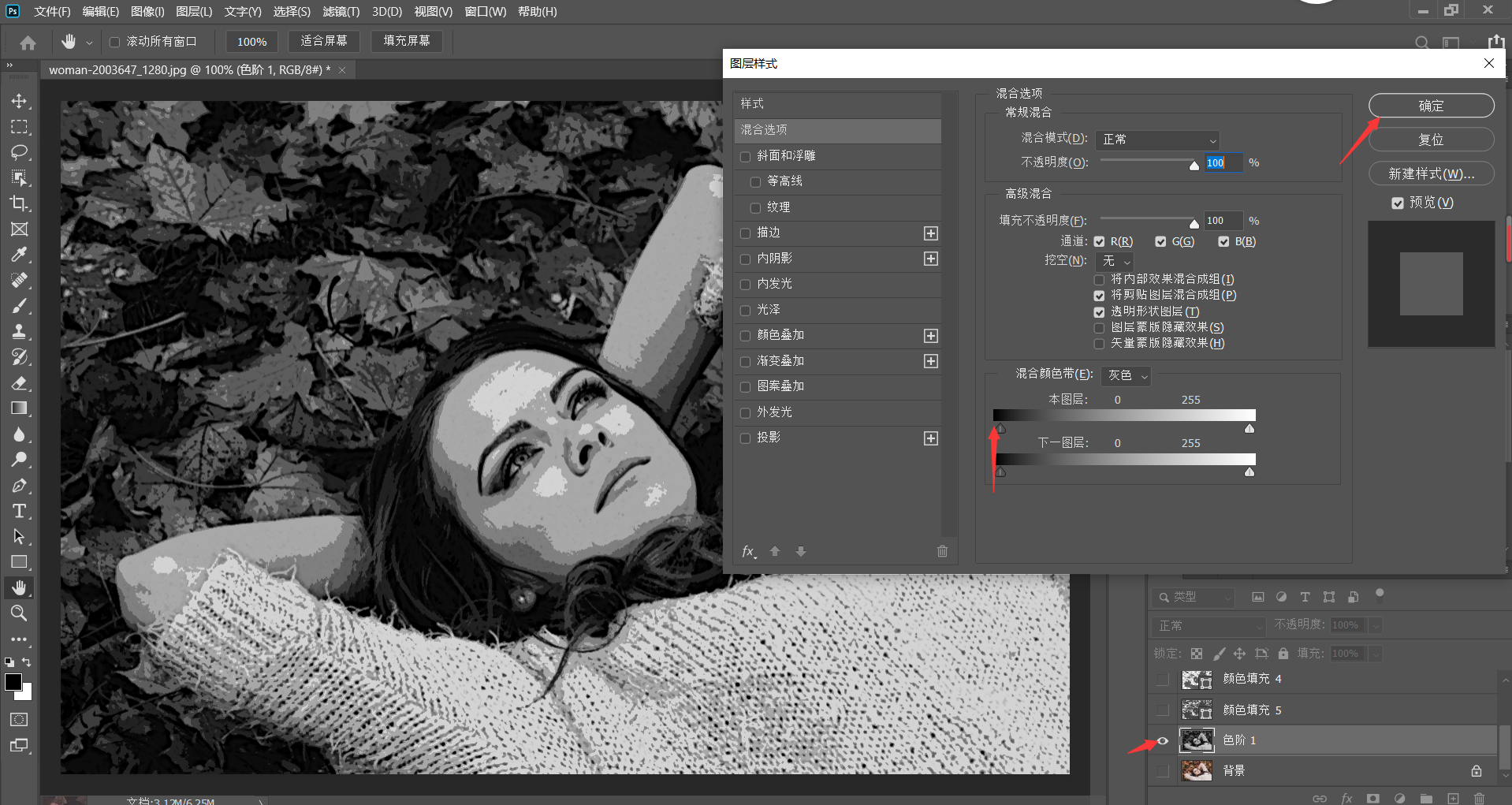Viewport: 1512px width, 805px height.
Task: Open the 窗口(W) menu
Action: (x=485, y=12)
